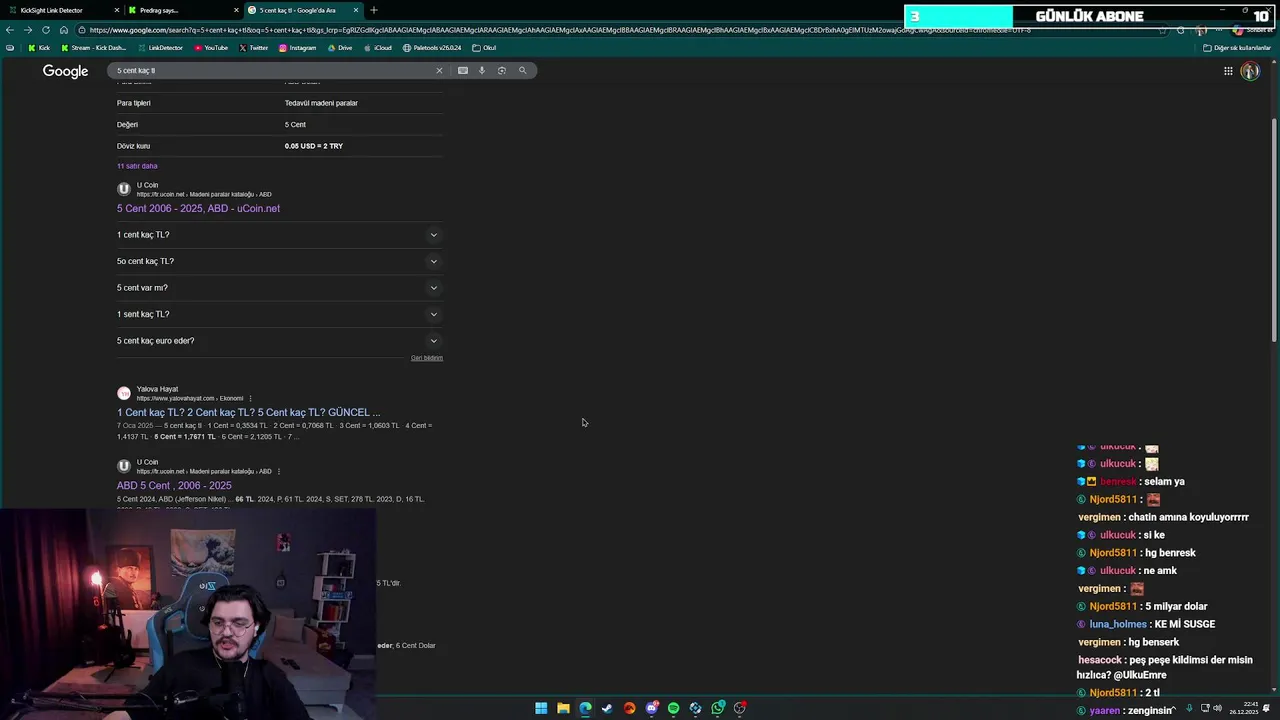Open the 'ABD 5 Cent , 2006 - 2025' result
This screenshot has width=1280, height=720.
(x=174, y=486)
